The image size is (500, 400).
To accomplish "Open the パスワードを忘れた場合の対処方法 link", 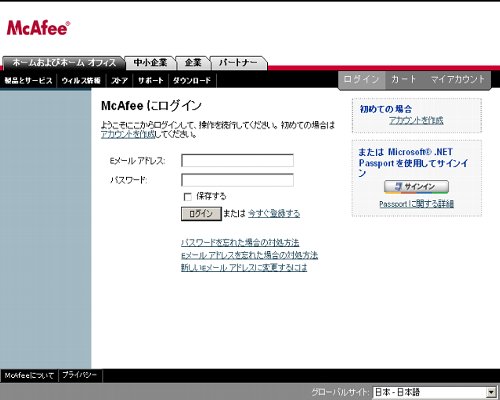I will [240, 242].
